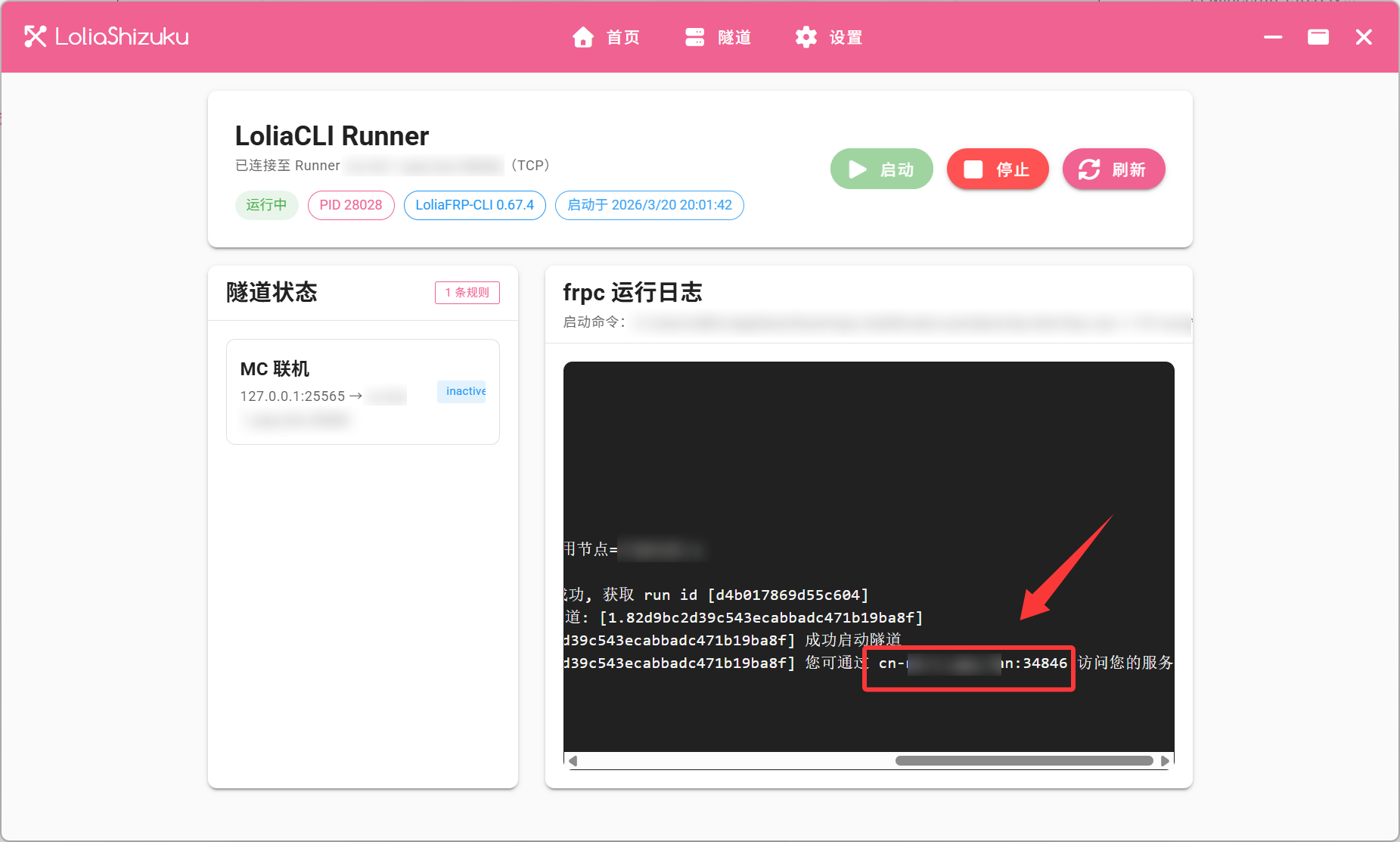Image resolution: width=1400 pixels, height=842 pixels.
Task: Click the LoliaFRP-CLI 0.67.4 version chip
Action: click(x=474, y=205)
